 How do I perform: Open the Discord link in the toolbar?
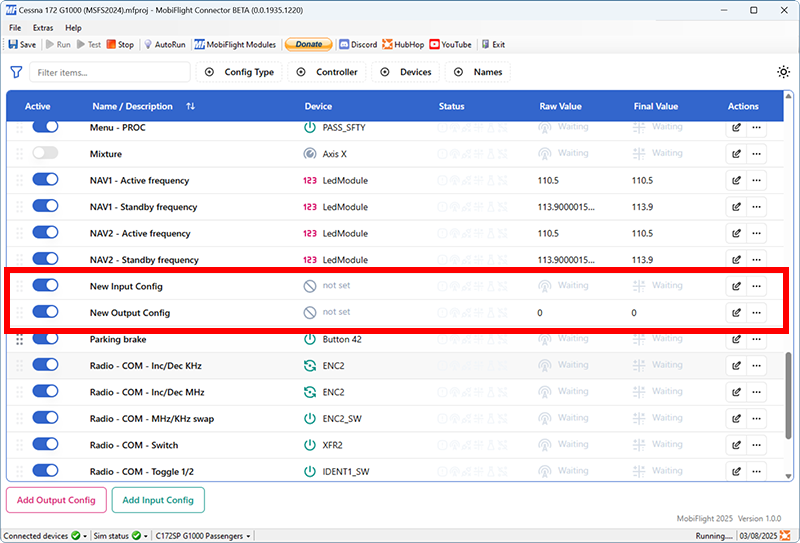358,44
